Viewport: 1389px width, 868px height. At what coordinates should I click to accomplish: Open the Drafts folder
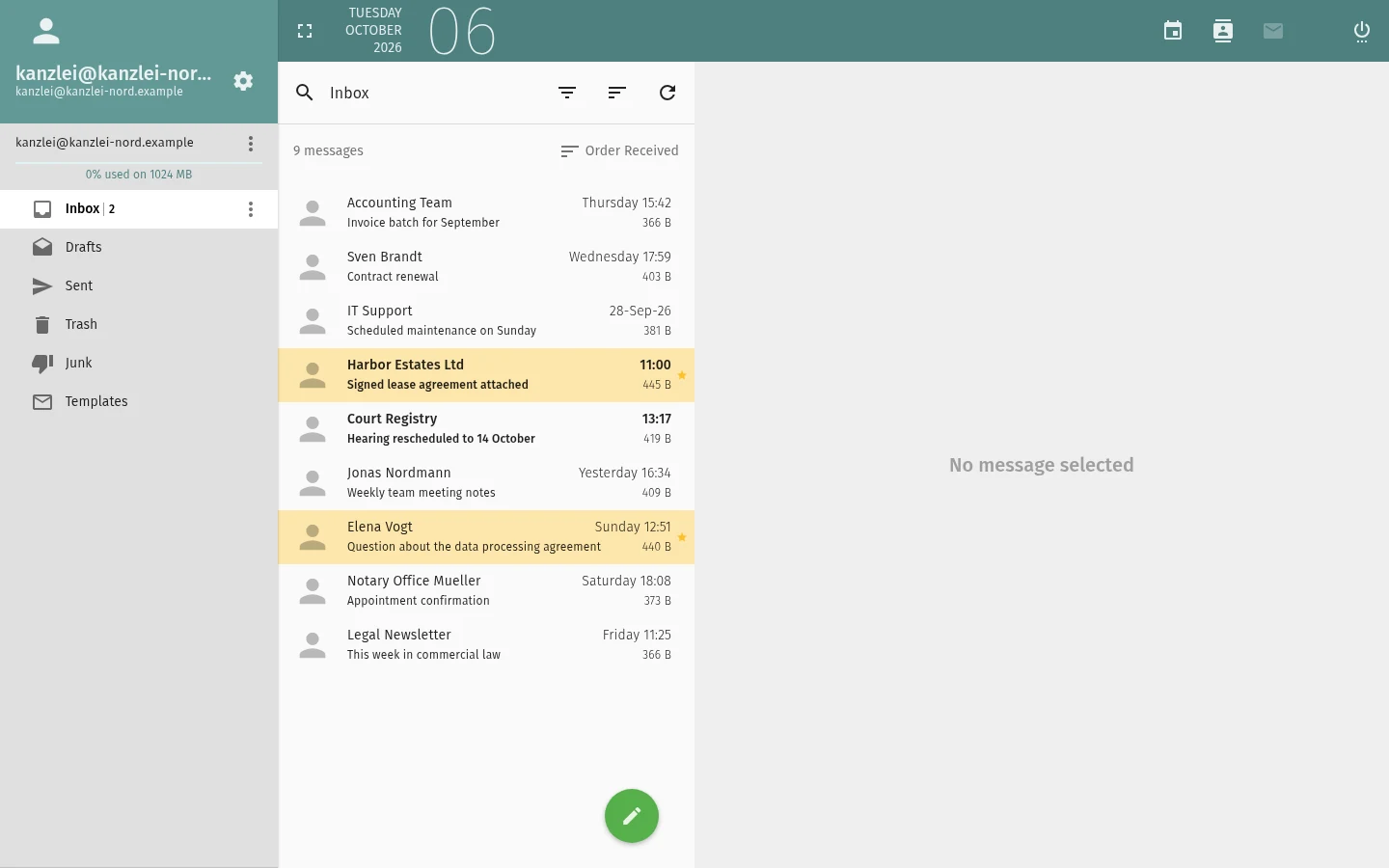pos(139,248)
